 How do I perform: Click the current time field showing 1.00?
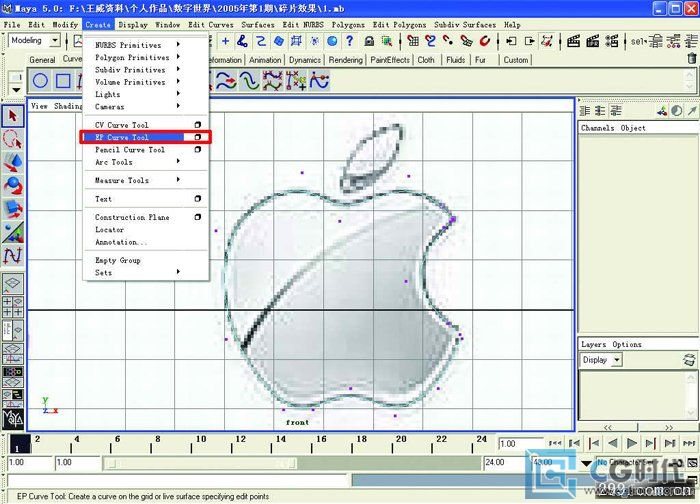pos(521,444)
